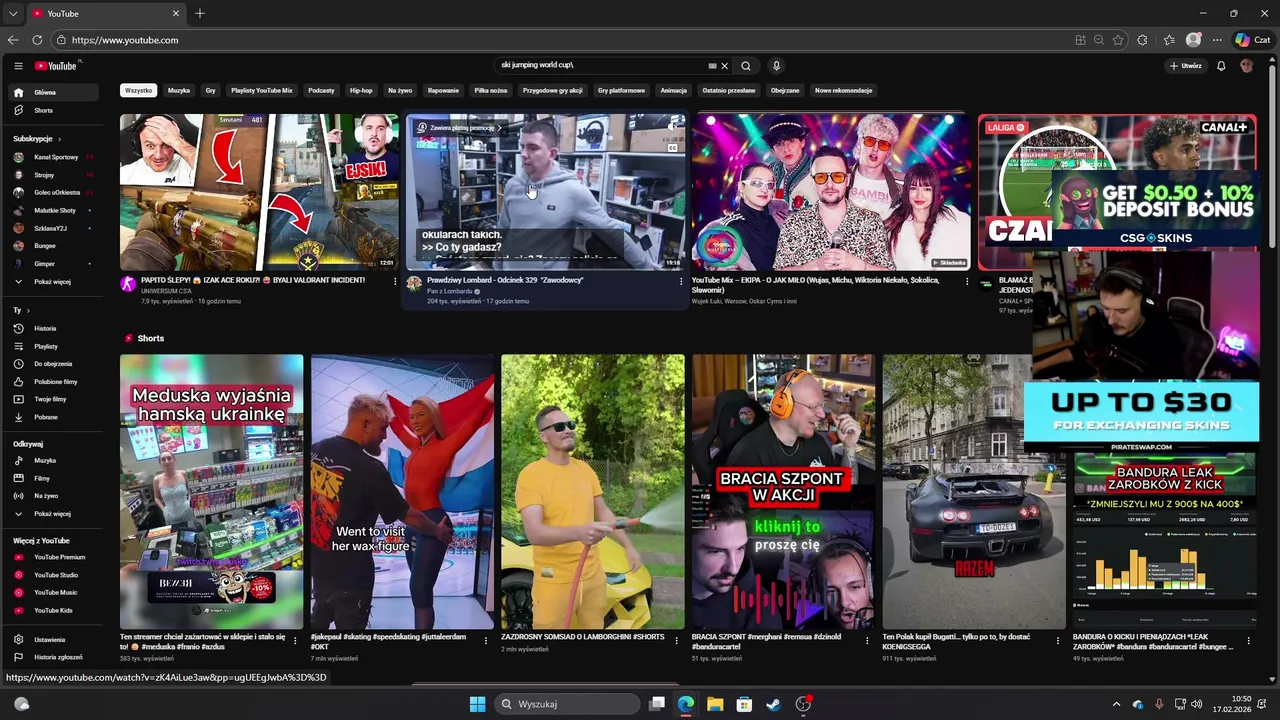Open options menu for YouTube Mix EKIPA
This screenshot has height=720, width=1280.
click(x=967, y=282)
